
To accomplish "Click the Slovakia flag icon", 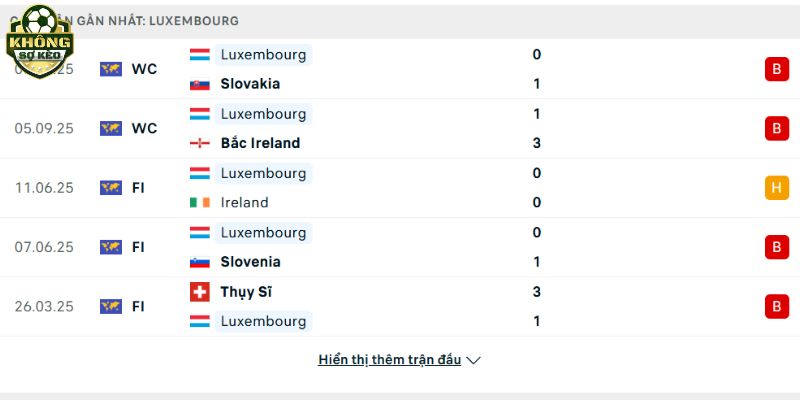I will click(200, 84).
